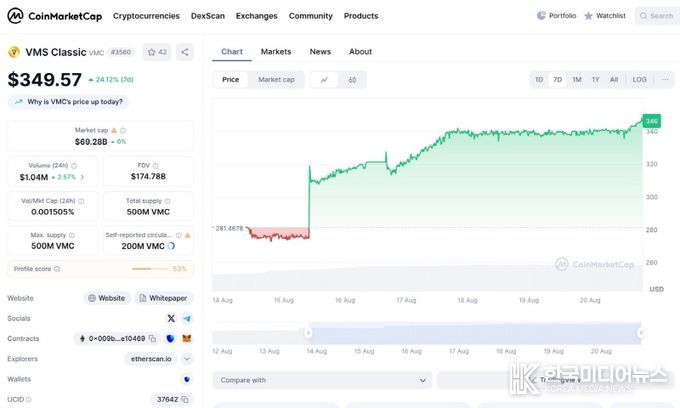The image size is (680, 408).
Task: Select the 1D time range
Action: pos(539,80)
